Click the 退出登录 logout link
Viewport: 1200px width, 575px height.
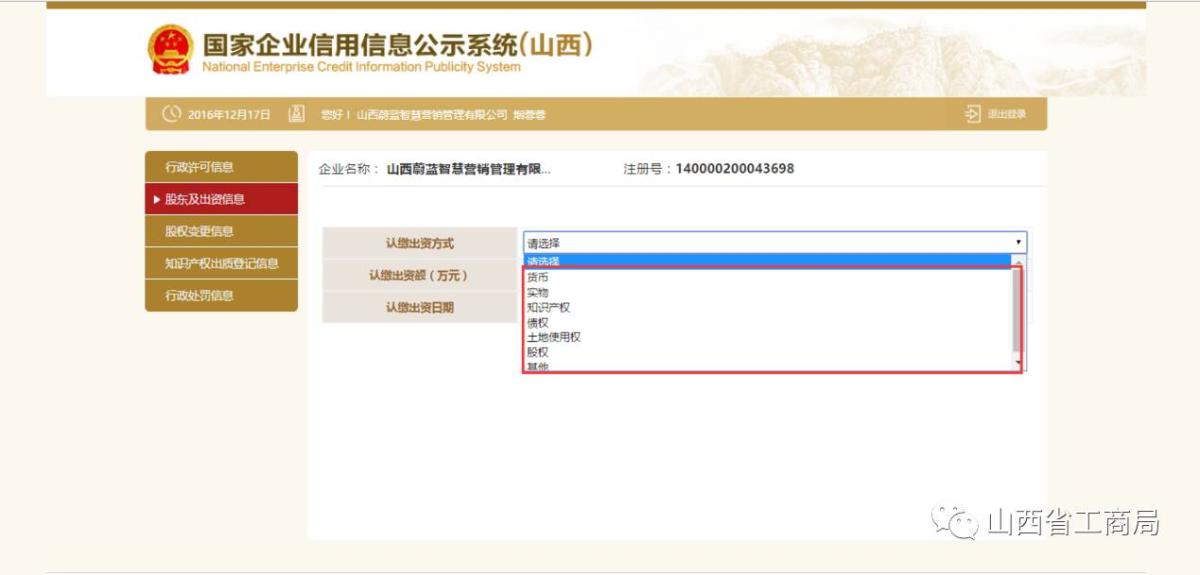[1006, 114]
